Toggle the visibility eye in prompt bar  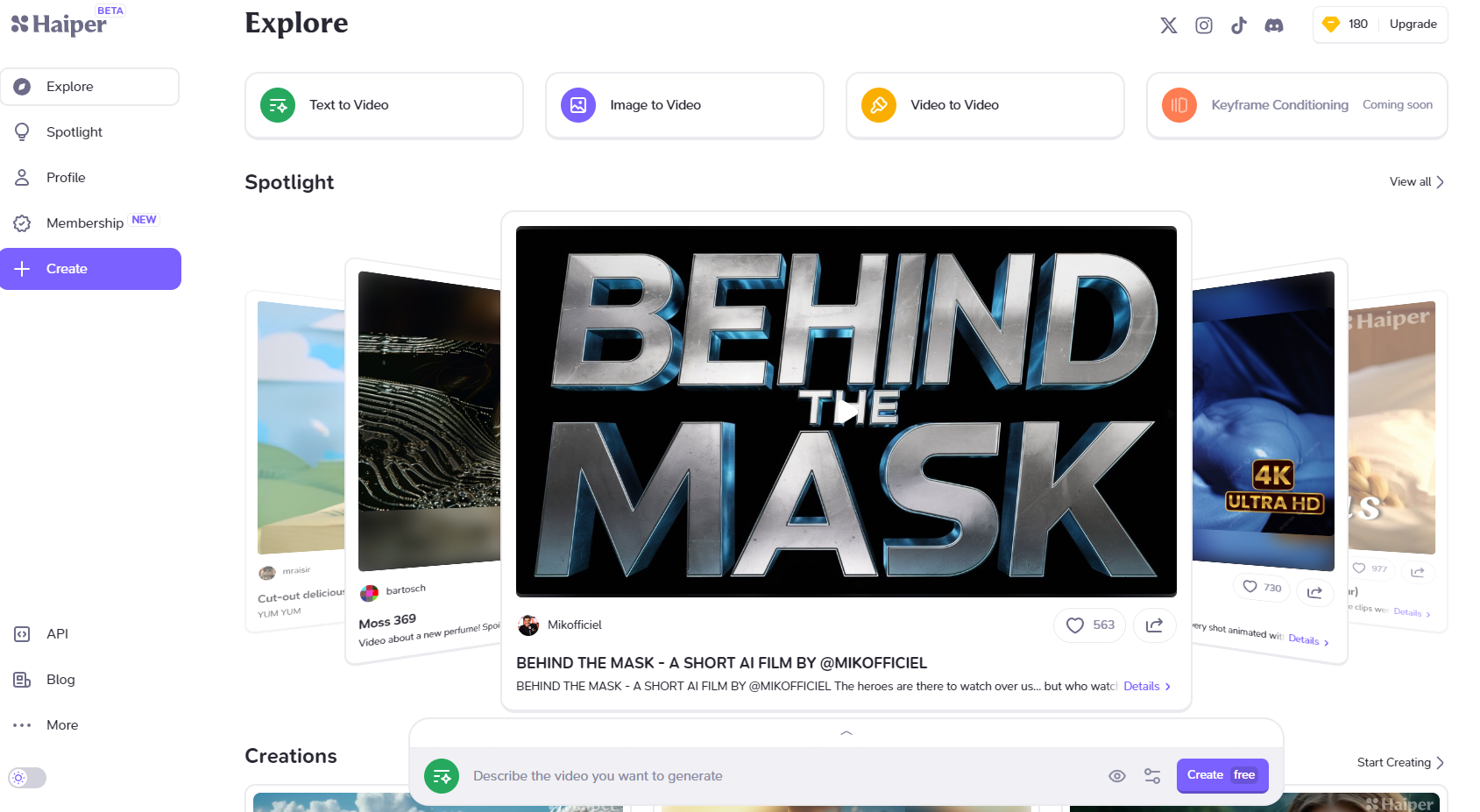tap(1117, 776)
